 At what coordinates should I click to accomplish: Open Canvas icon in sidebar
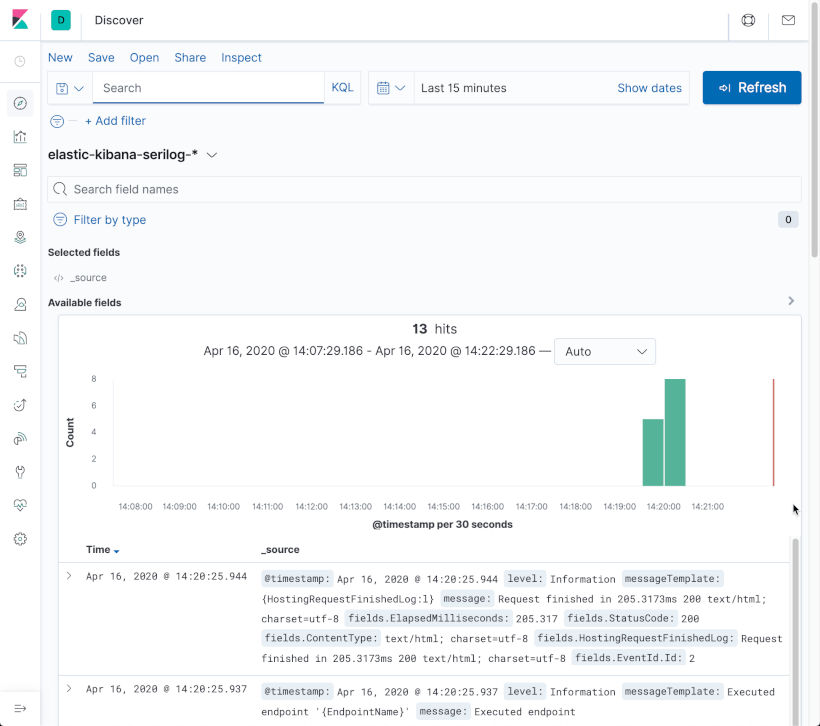[20, 204]
